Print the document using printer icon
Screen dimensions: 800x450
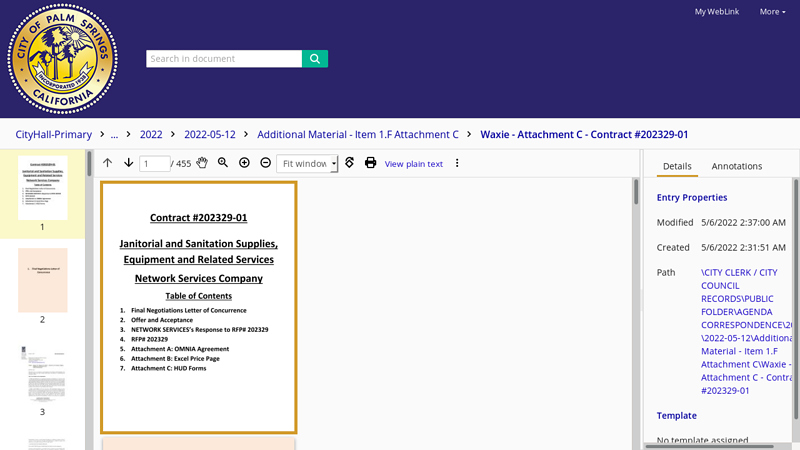tap(370, 163)
